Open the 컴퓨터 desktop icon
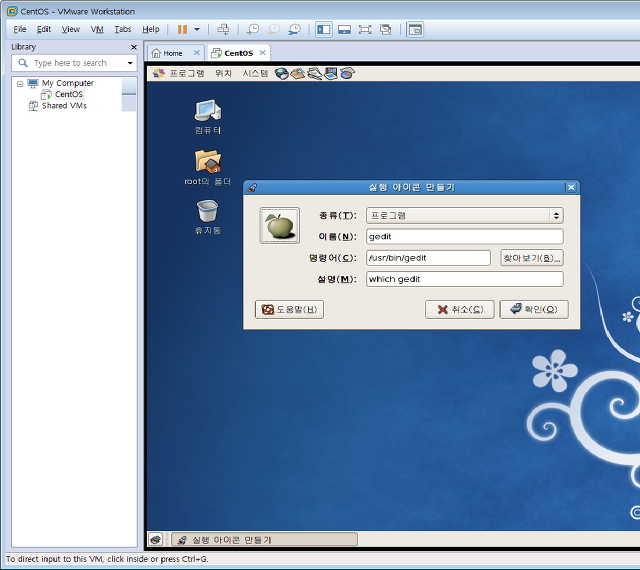This screenshot has height=570, width=640. click(208, 117)
